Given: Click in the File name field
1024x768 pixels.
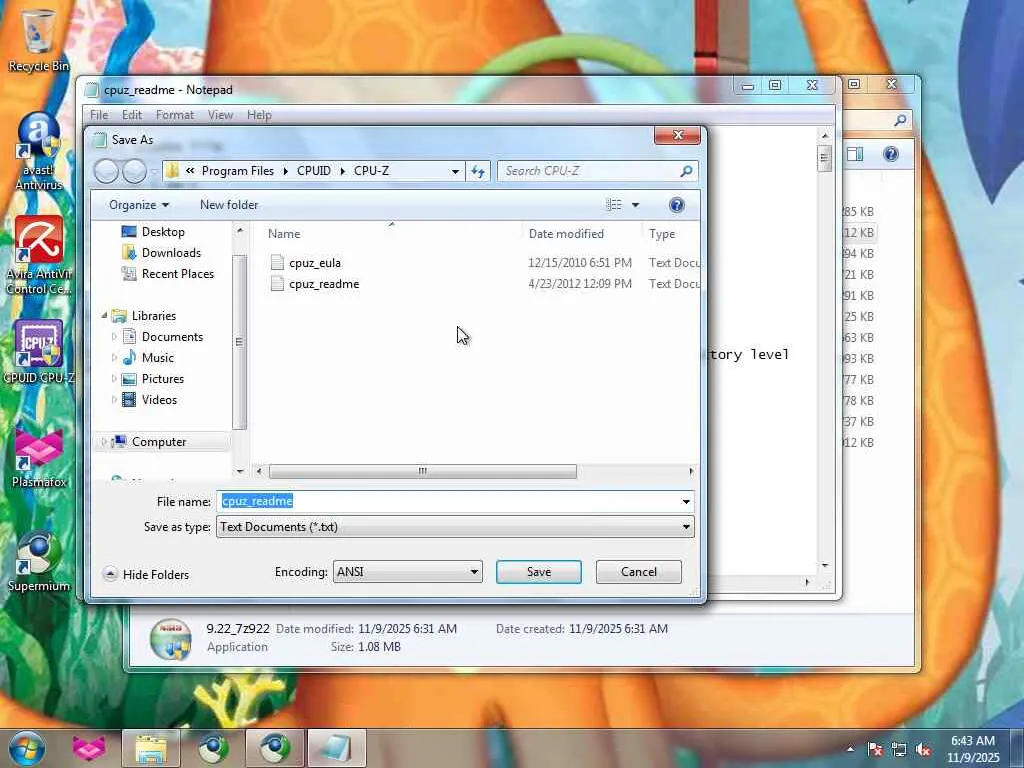Looking at the screenshot, I should pos(455,502).
